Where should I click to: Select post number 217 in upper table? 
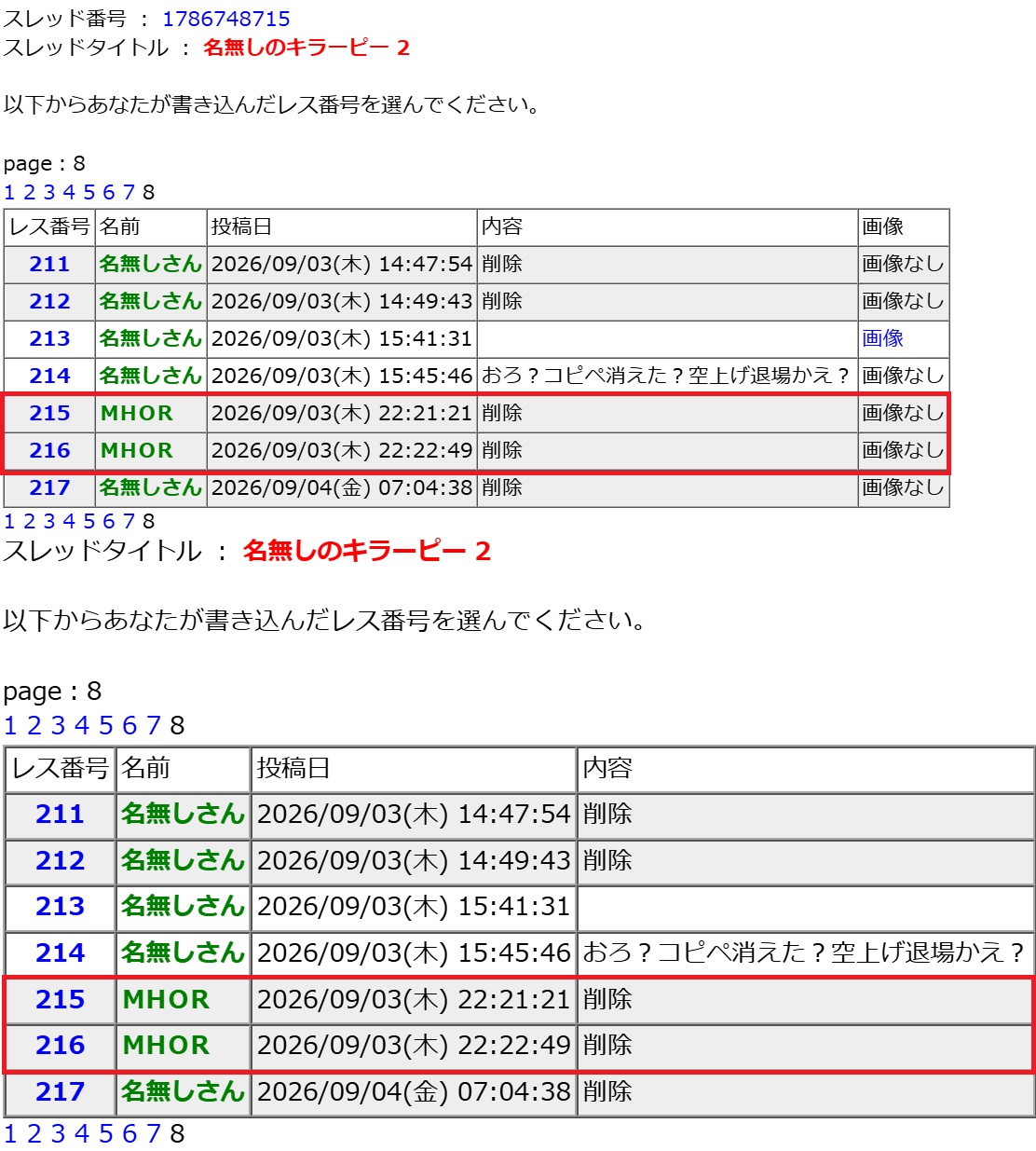[49, 487]
